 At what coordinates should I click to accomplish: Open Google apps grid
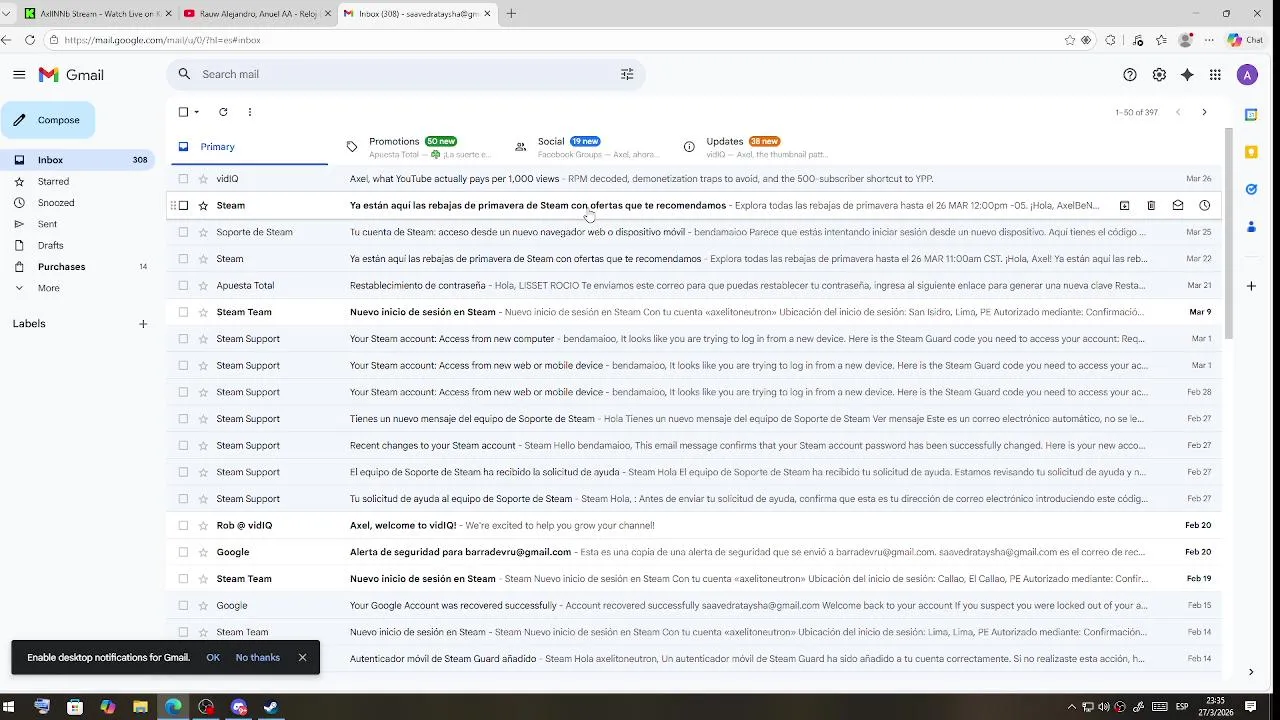pos(1215,75)
